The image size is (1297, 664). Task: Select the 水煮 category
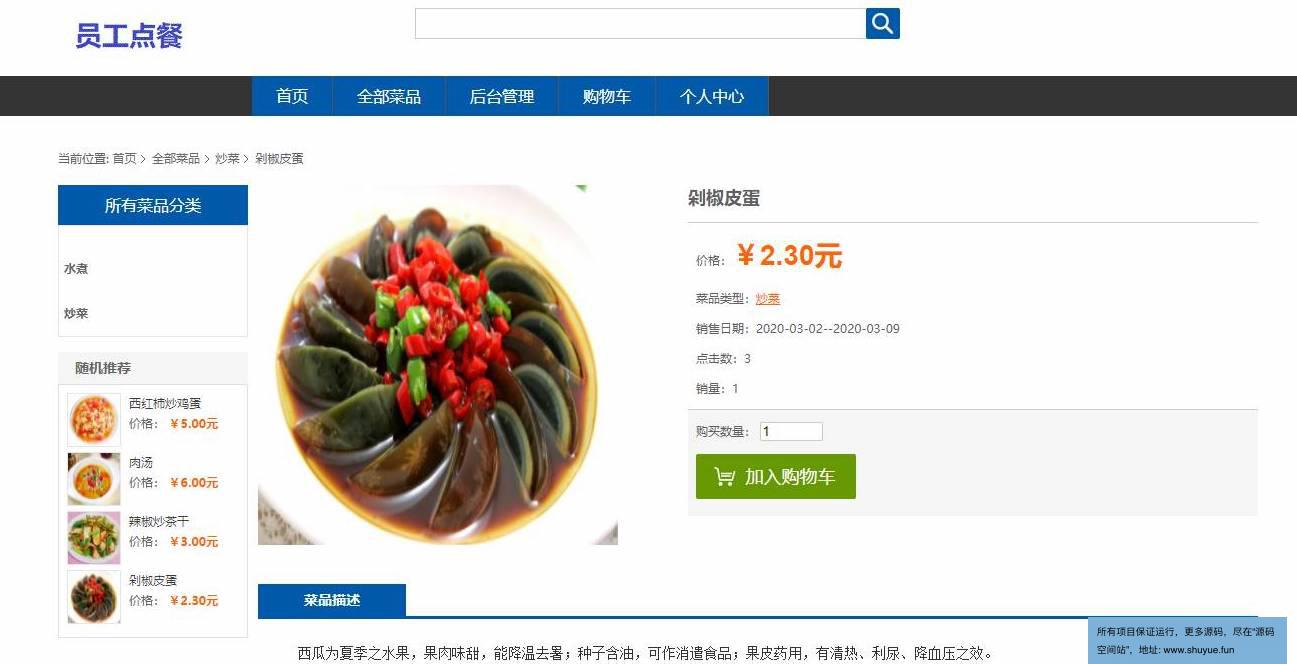point(76,269)
